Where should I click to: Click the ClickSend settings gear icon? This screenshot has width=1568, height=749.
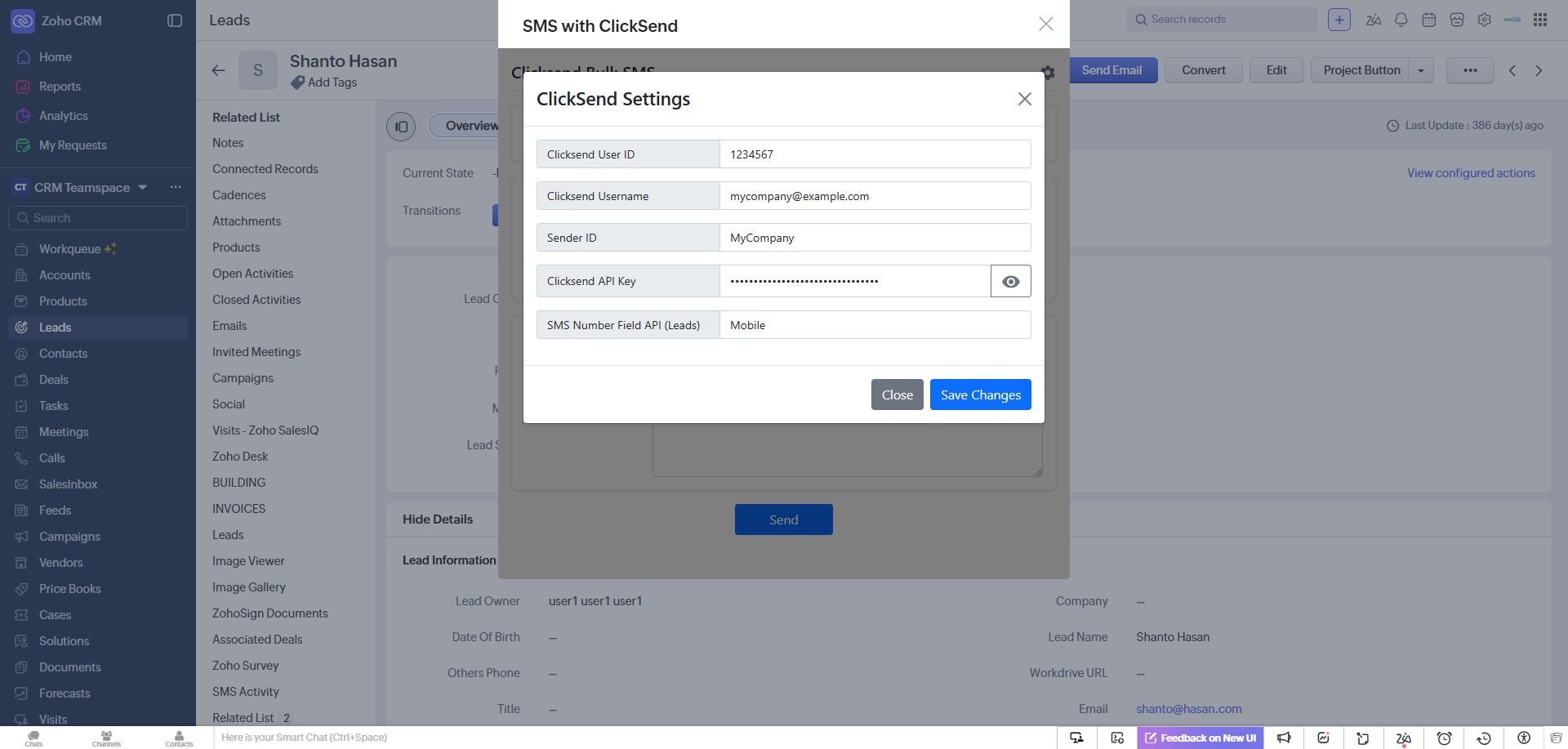click(x=1048, y=73)
